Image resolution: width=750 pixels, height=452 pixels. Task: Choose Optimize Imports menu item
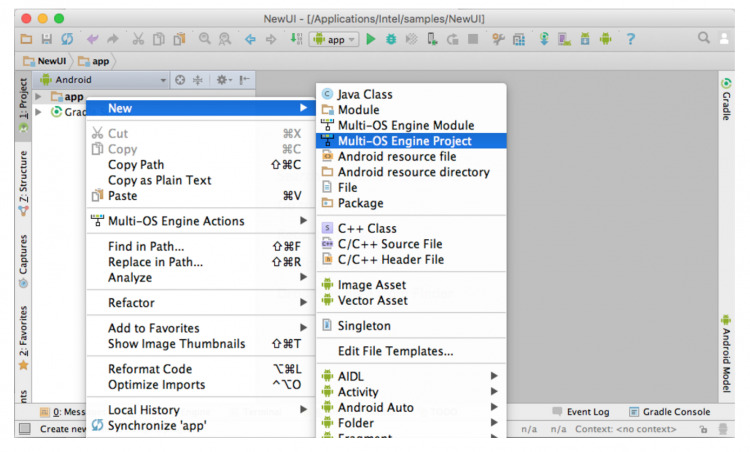click(201, 385)
